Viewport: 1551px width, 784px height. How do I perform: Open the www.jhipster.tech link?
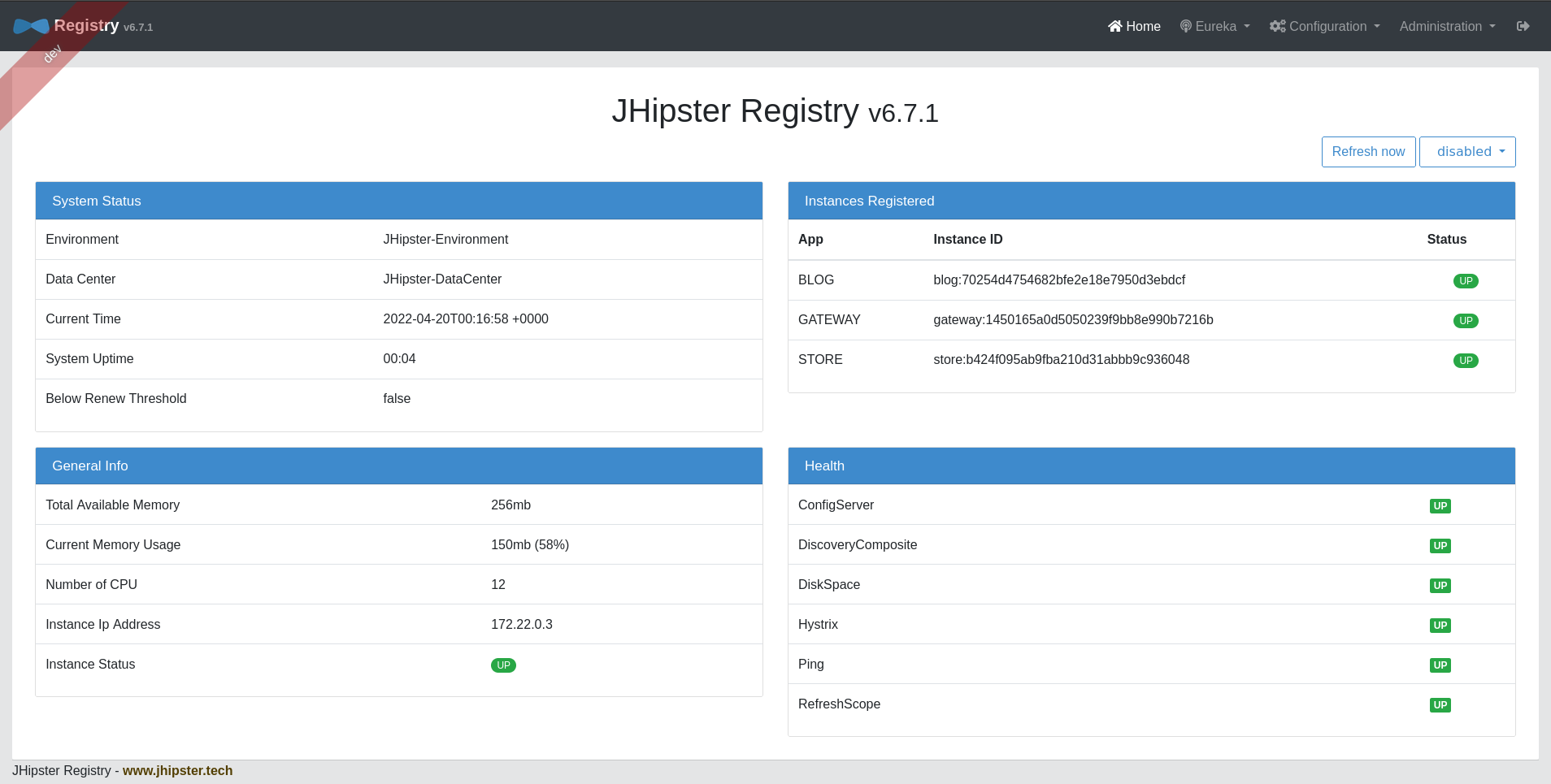pos(177,770)
